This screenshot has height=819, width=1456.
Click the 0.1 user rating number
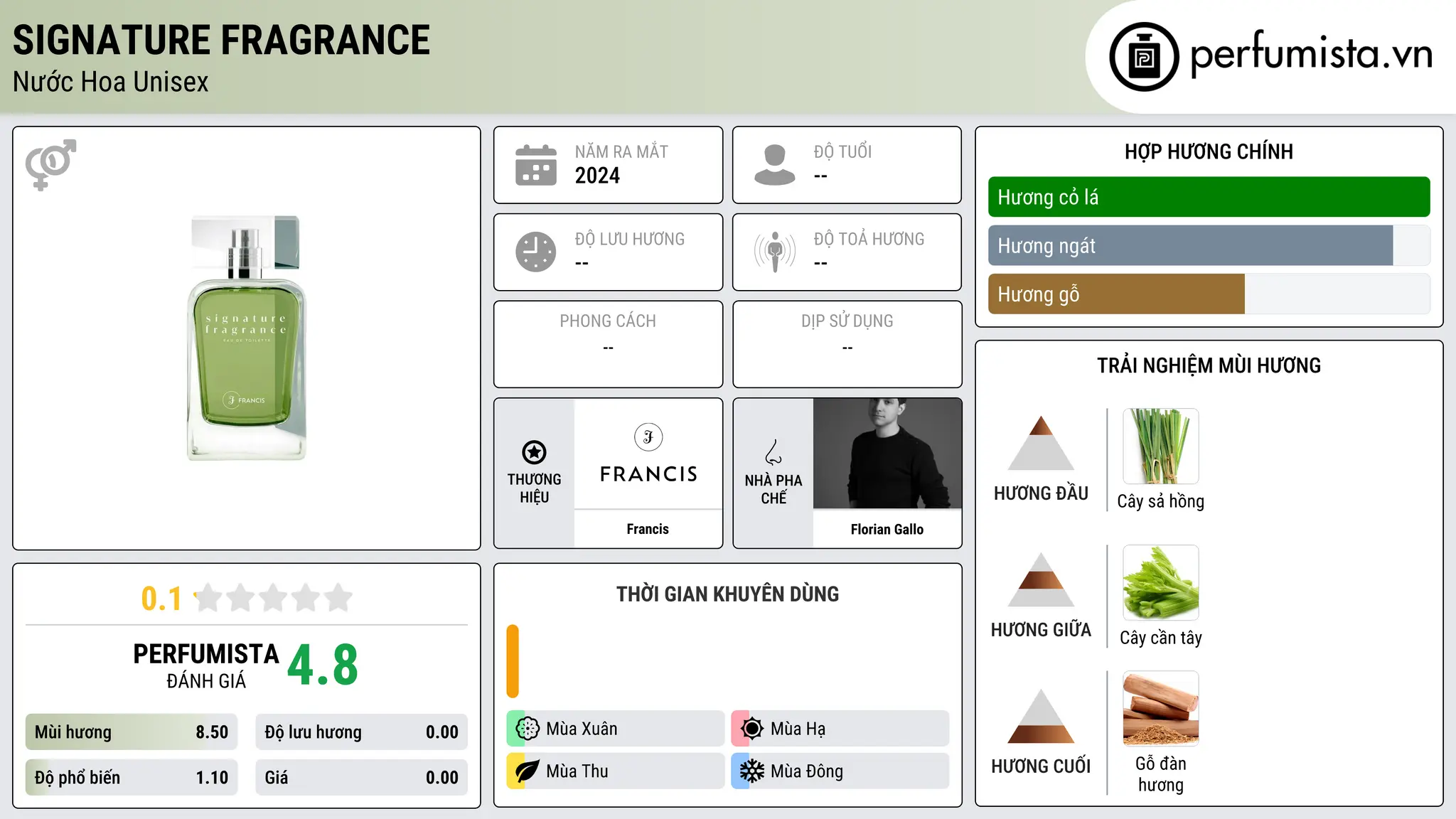click(161, 599)
